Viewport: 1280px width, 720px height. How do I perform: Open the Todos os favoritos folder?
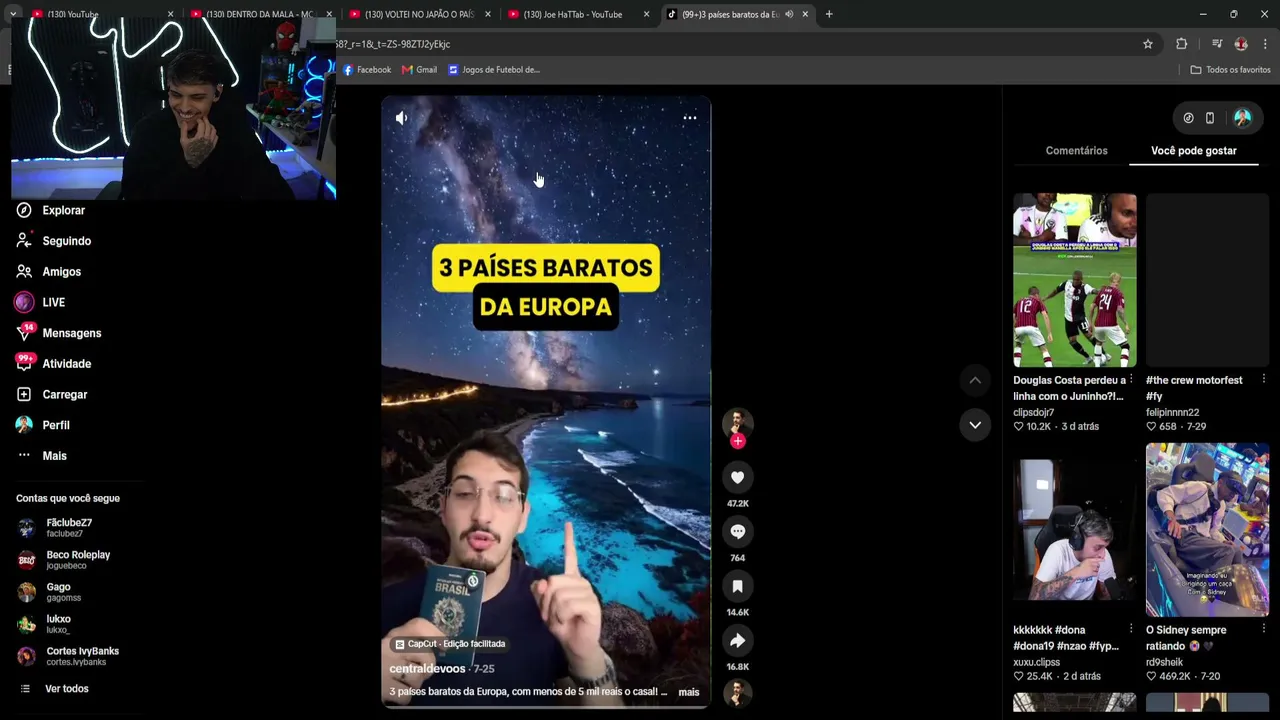point(1230,70)
